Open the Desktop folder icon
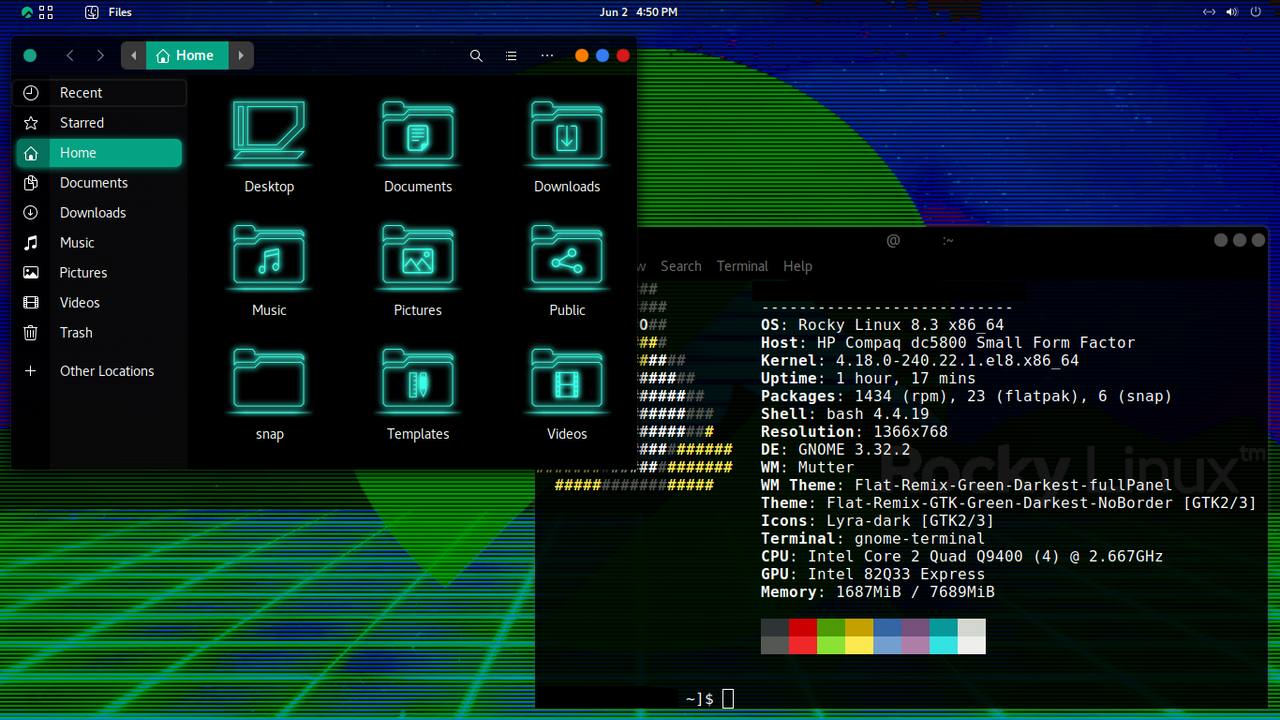 [x=269, y=132]
